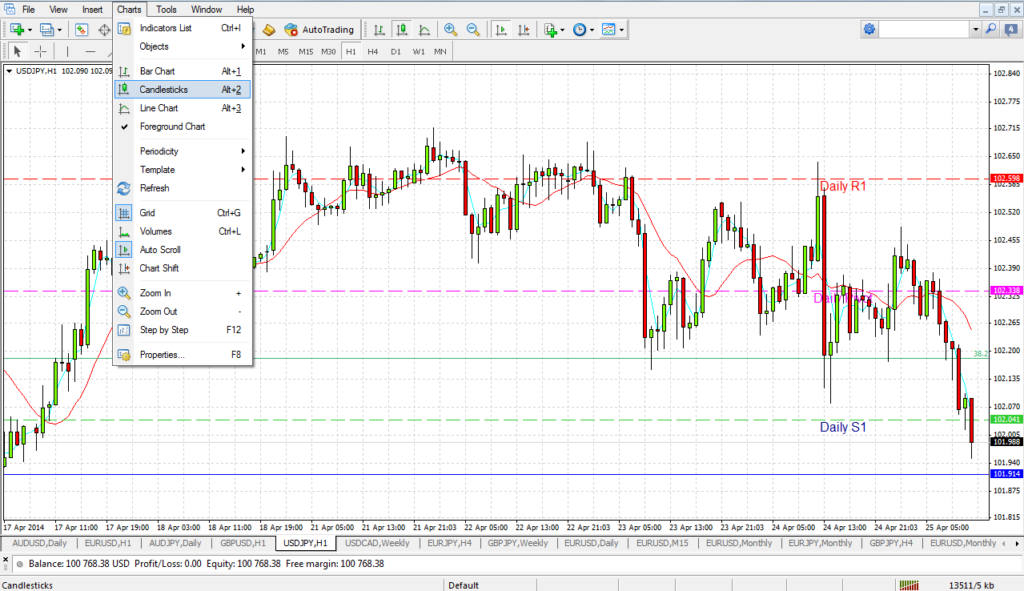Image resolution: width=1024 pixels, height=591 pixels.
Task: Toggle Volumes in the Charts menu
Action: point(182,231)
